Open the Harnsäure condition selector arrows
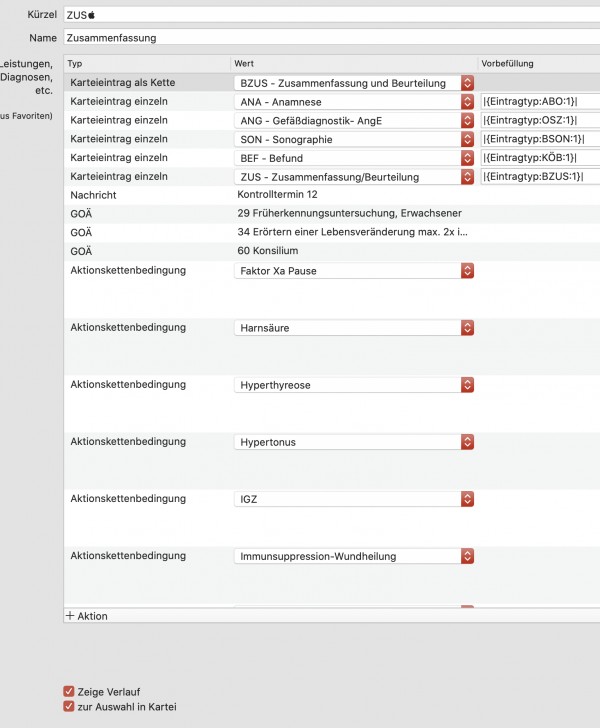Viewport: 600px width, 728px height. pyautogui.click(x=467, y=328)
